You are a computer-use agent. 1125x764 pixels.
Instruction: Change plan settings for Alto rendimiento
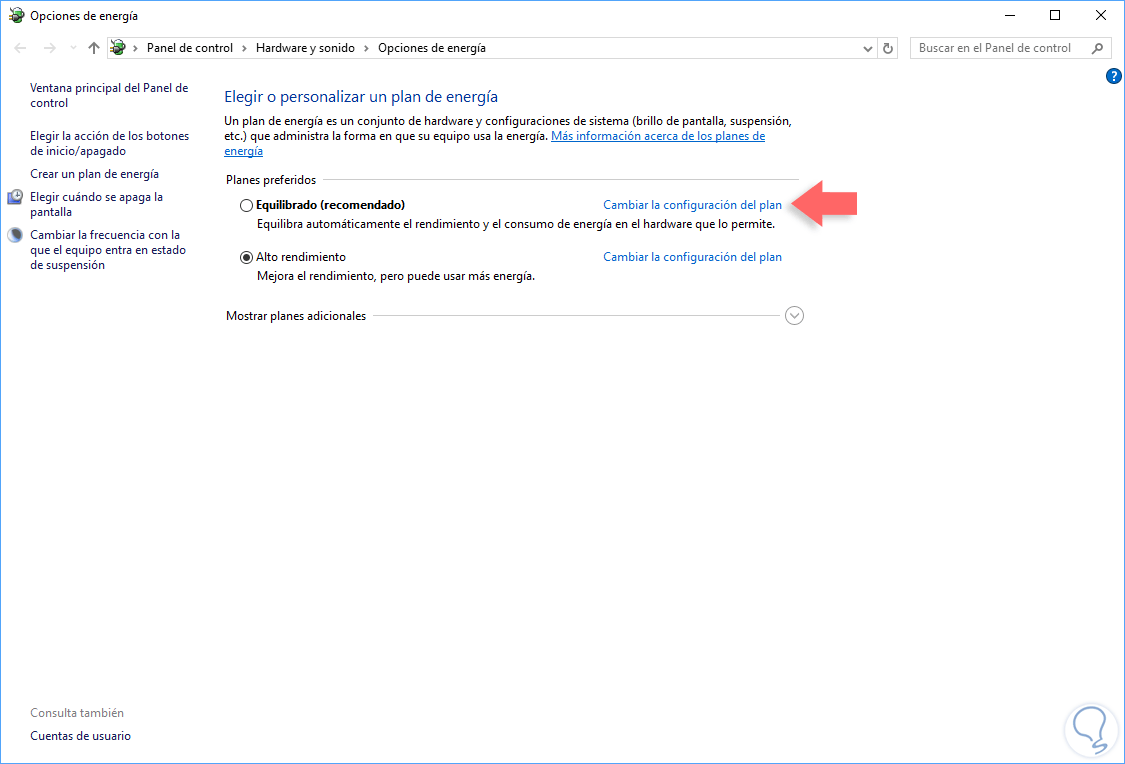pos(692,257)
